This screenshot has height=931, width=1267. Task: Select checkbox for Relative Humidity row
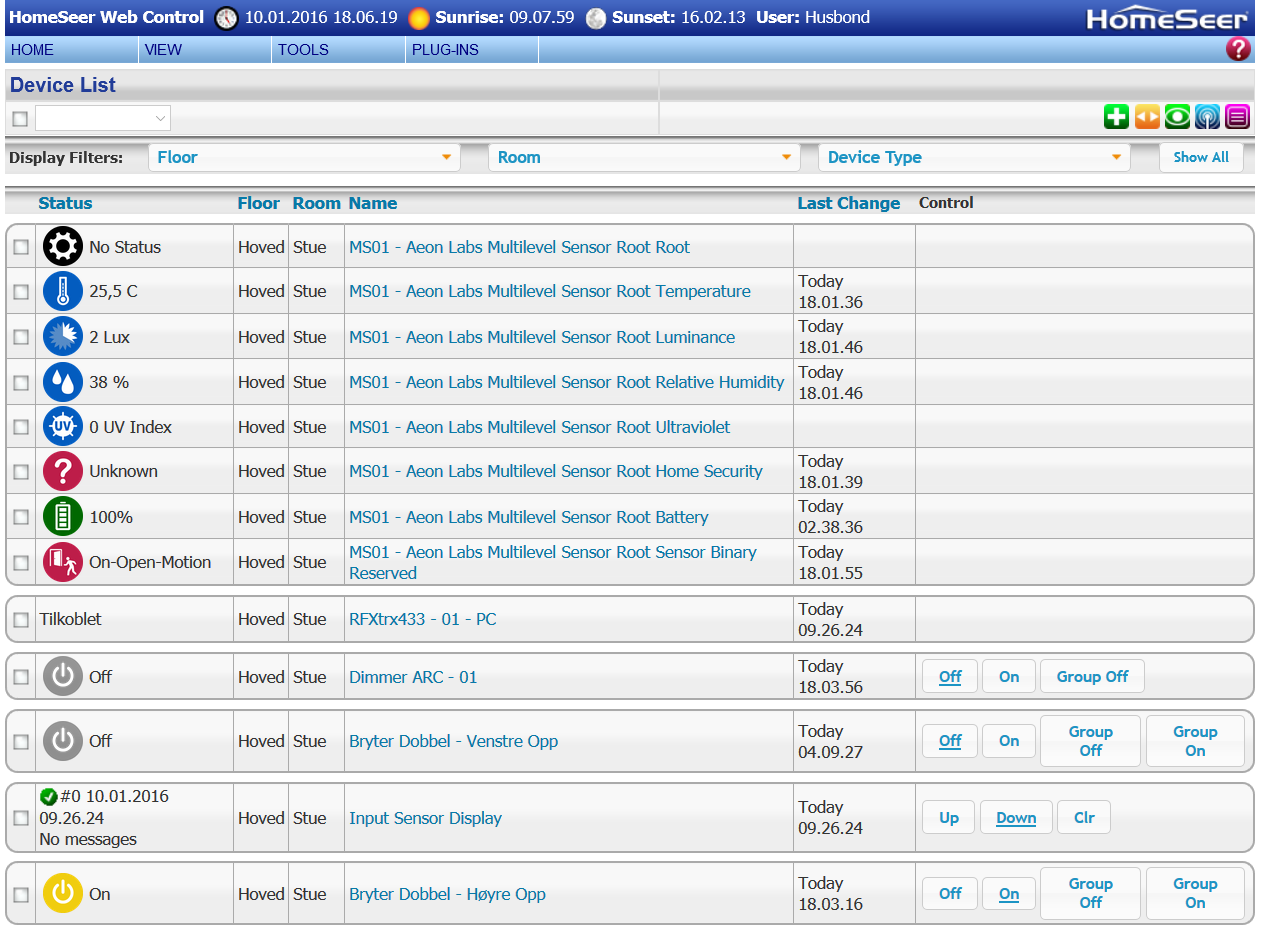tap(21, 382)
